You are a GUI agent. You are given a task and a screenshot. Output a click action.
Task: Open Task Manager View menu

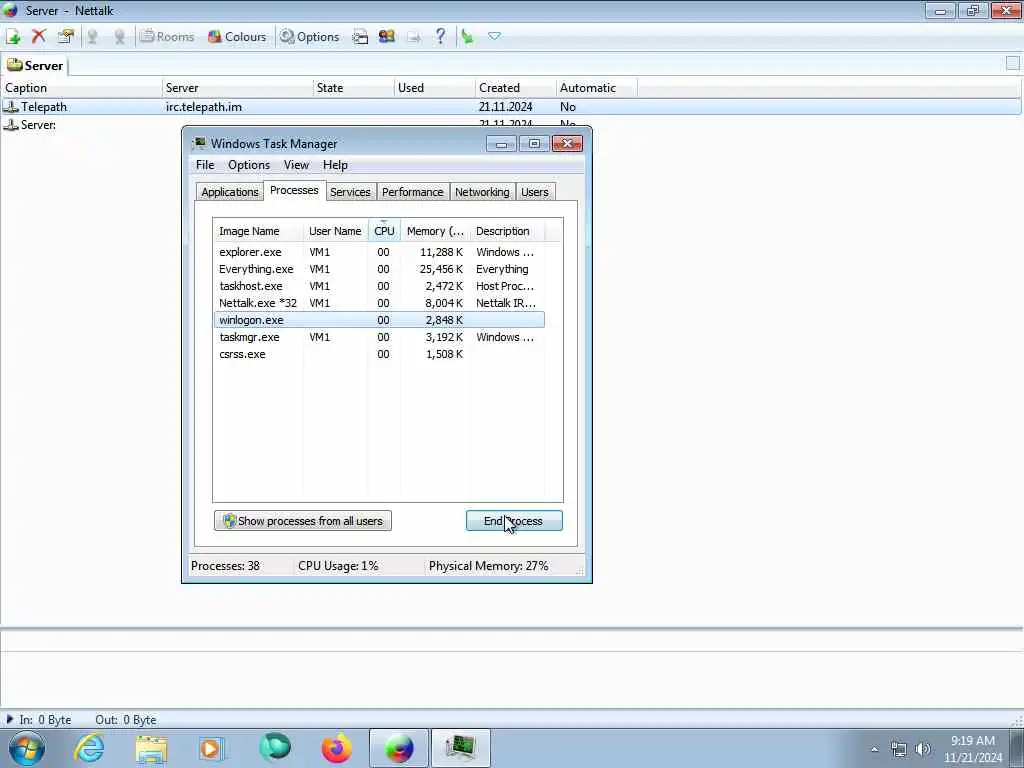296,165
